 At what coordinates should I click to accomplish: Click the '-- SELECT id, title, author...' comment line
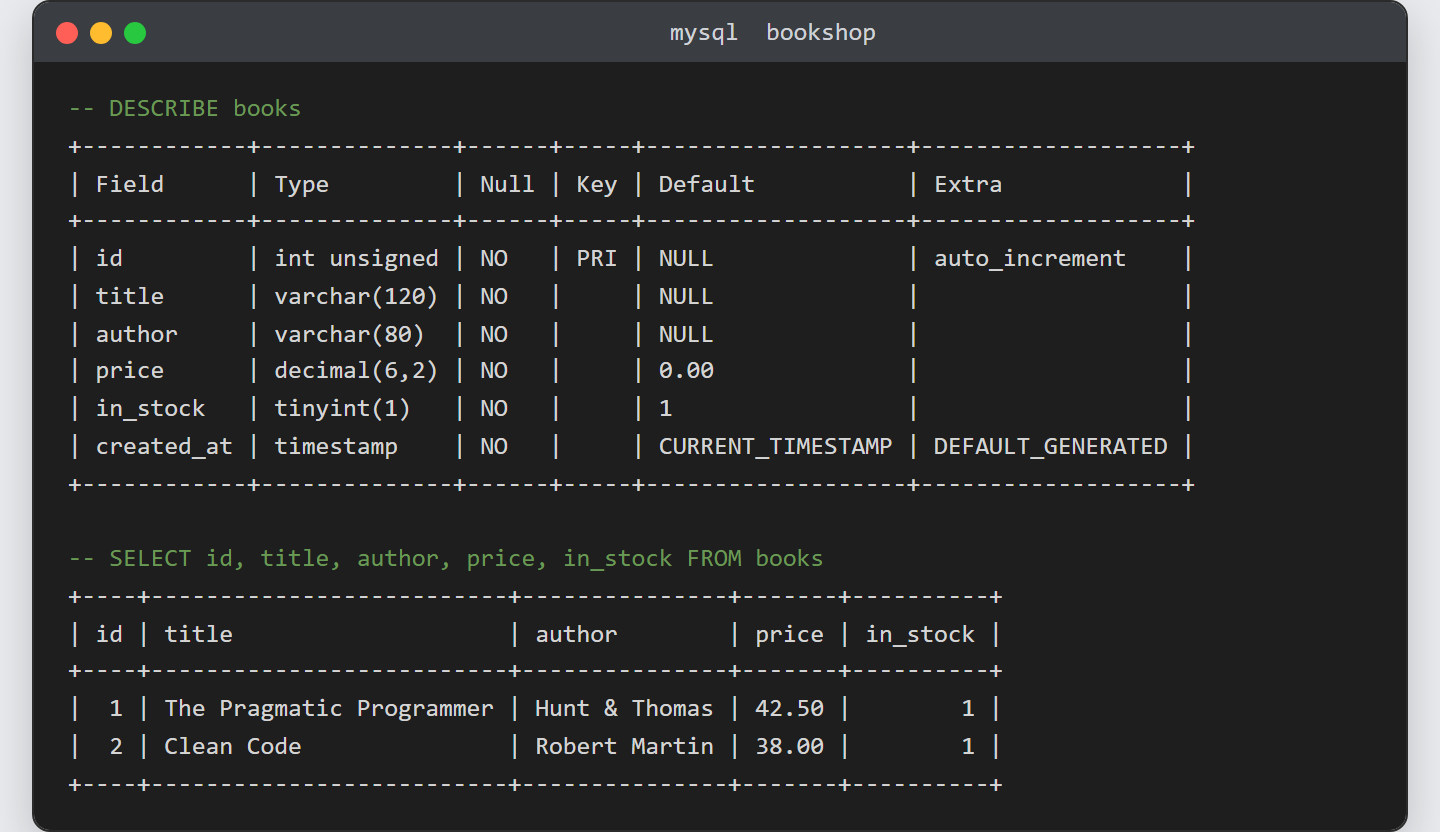(x=446, y=558)
